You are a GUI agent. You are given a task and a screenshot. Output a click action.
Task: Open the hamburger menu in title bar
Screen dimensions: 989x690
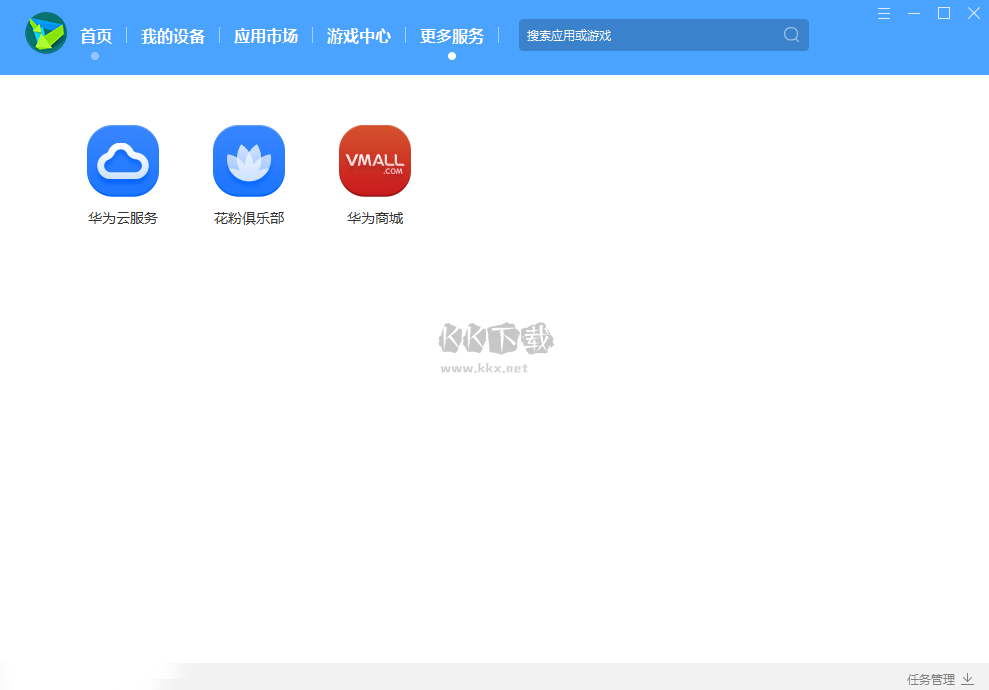884,13
